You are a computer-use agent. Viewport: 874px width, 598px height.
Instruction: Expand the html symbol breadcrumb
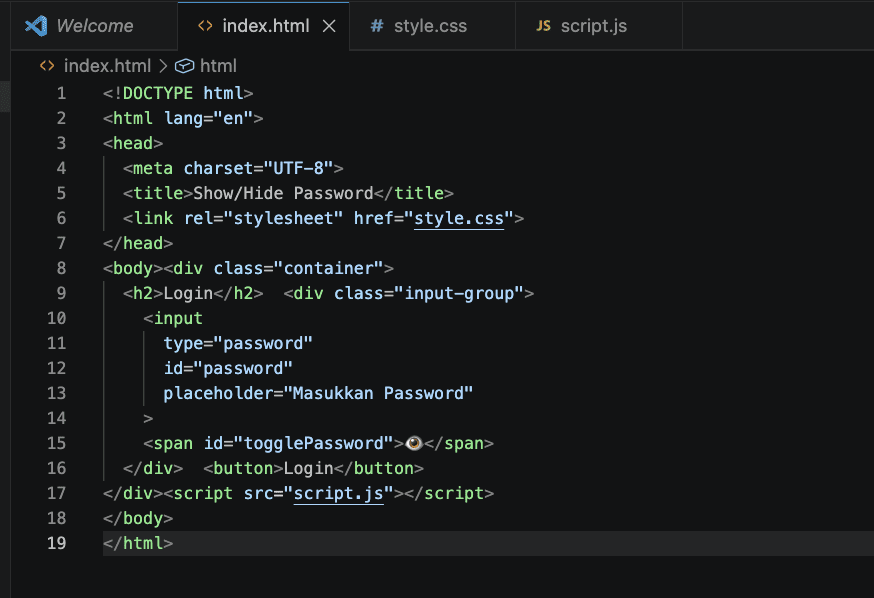pyautogui.click(x=218, y=66)
